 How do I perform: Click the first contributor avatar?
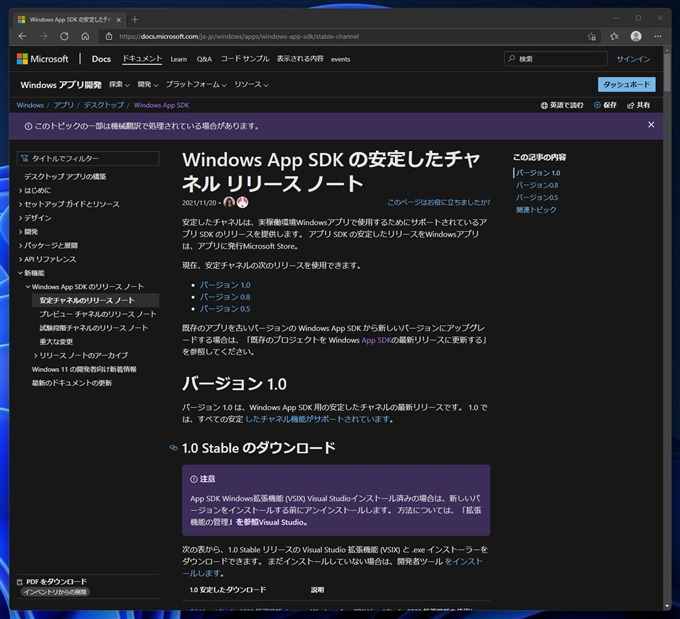point(229,202)
